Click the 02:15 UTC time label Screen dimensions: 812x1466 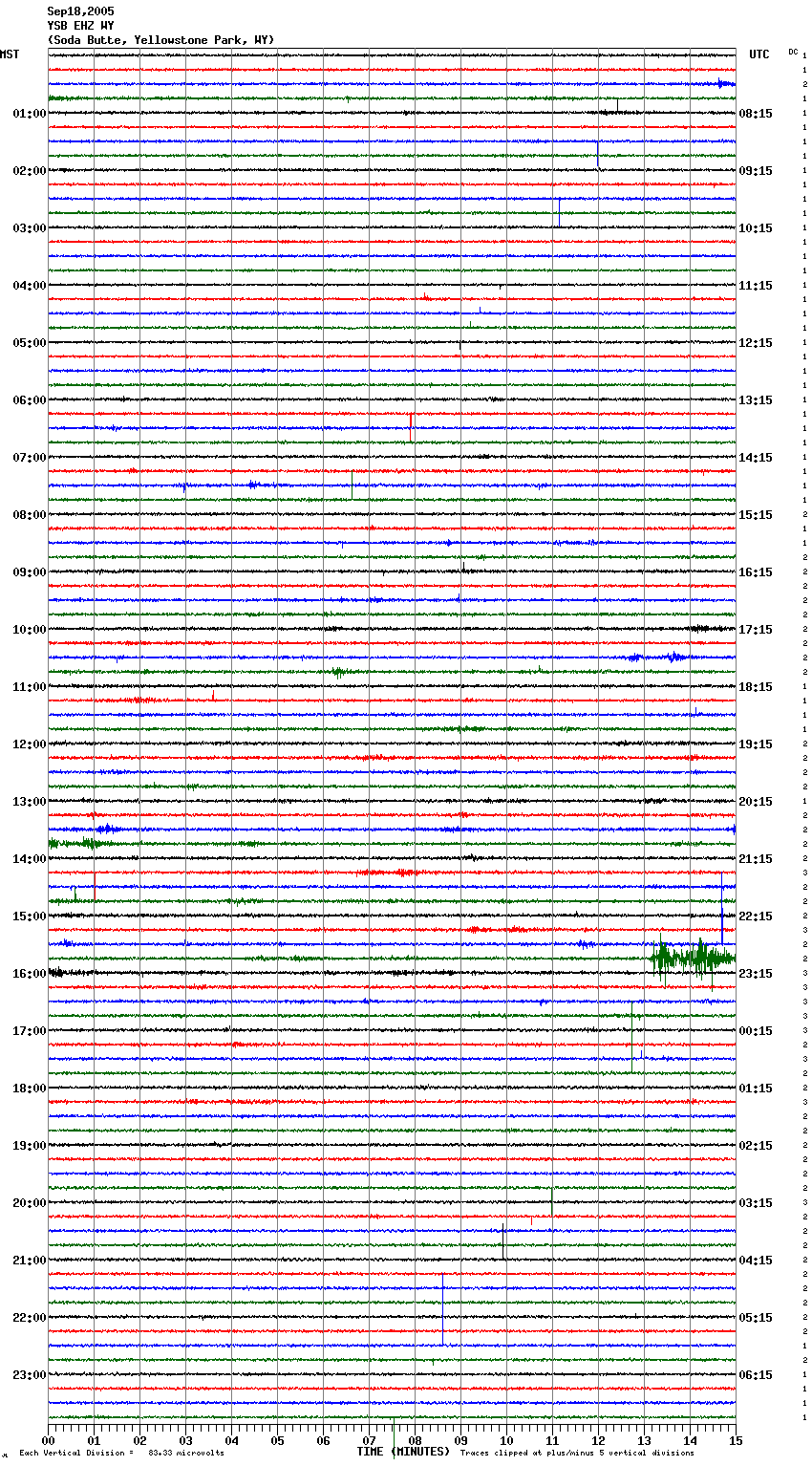[x=756, y=1146]
